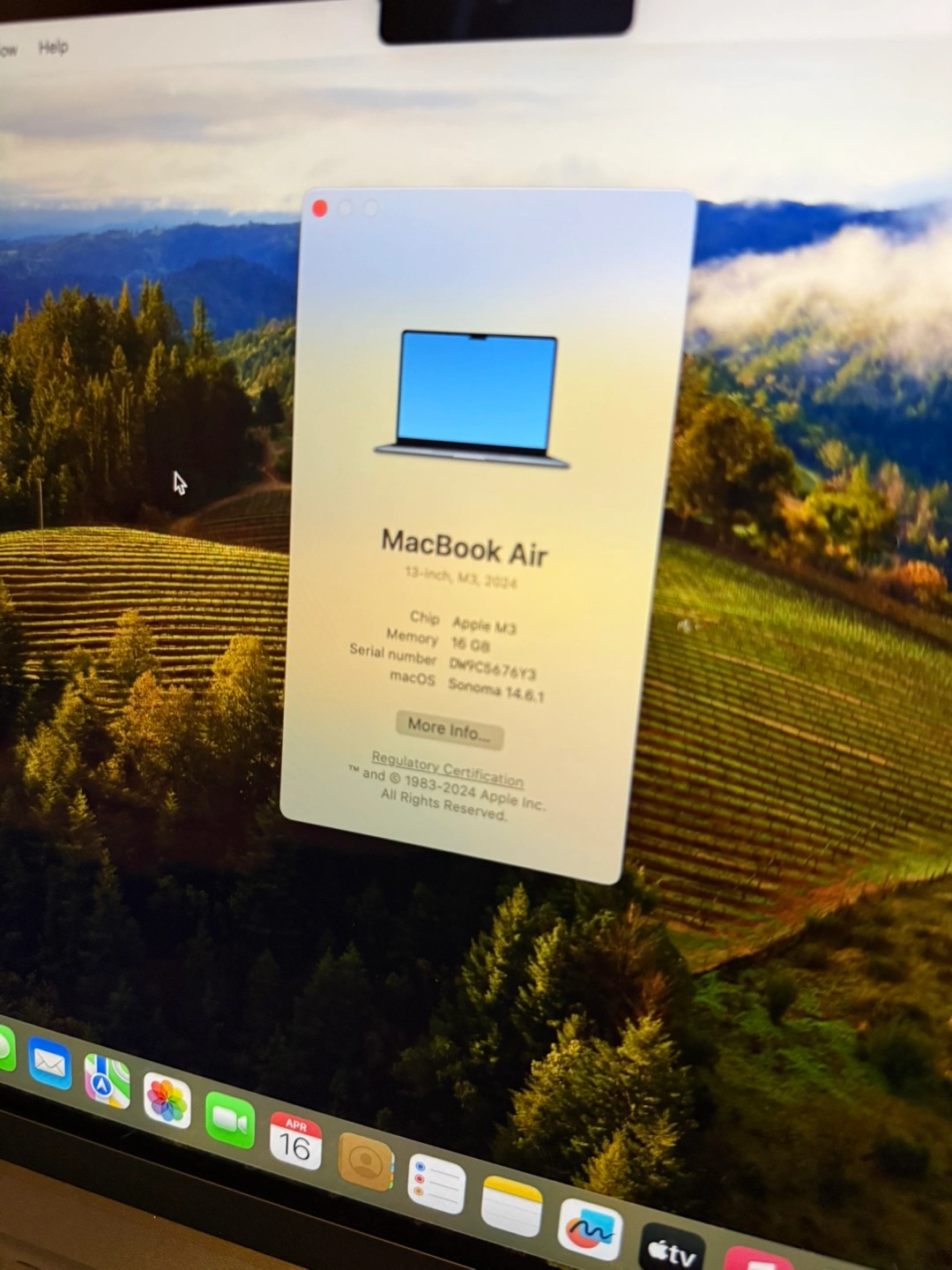This screenshot has width=952, height=1270.
Task: Click the 16 GB memory value
Action: (471, 644)
